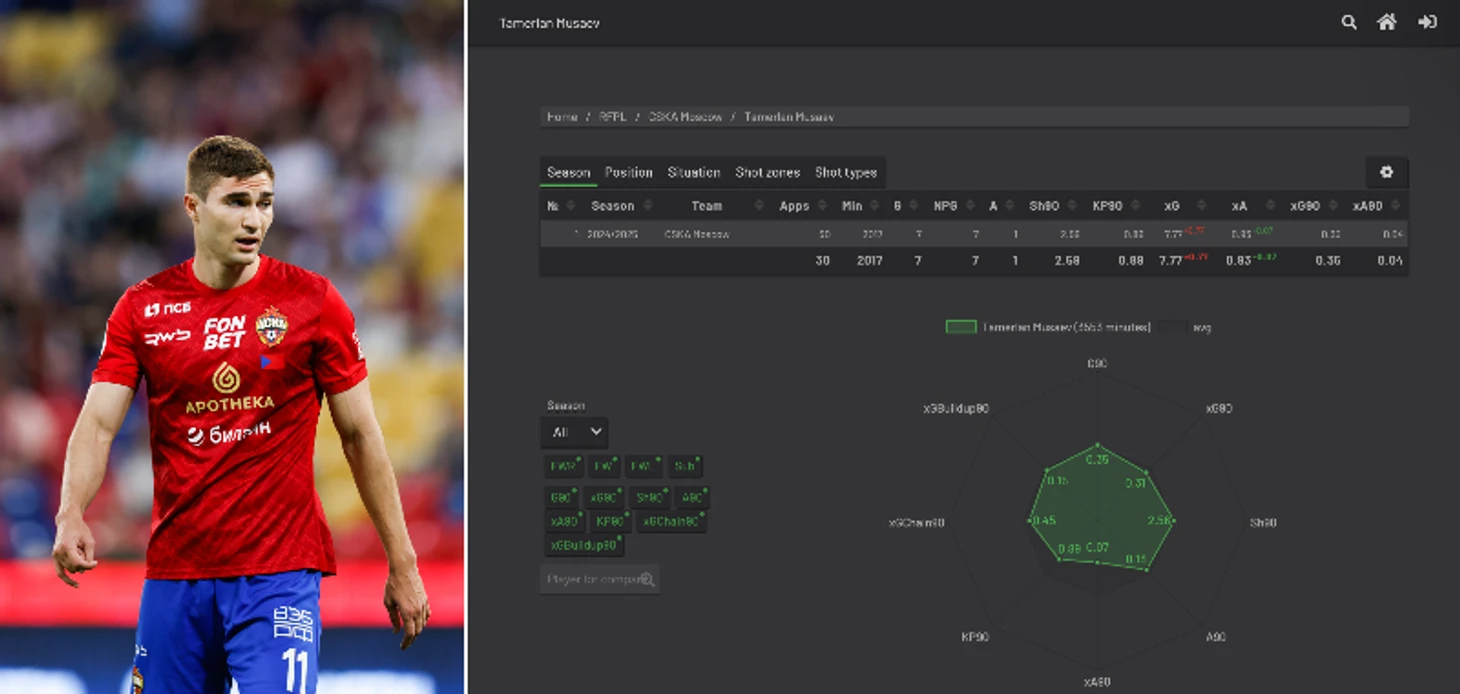Sort table by NPG column arrows
The height and width of the screenshot is (694, 1460).
point(971,206)
